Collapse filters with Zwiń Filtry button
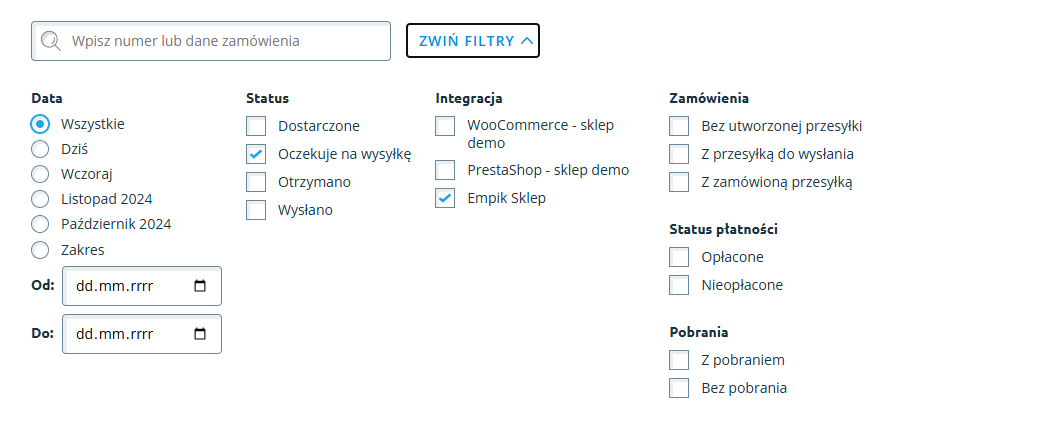The height and width of the screenshot is (431, 1057). [473, 41]
